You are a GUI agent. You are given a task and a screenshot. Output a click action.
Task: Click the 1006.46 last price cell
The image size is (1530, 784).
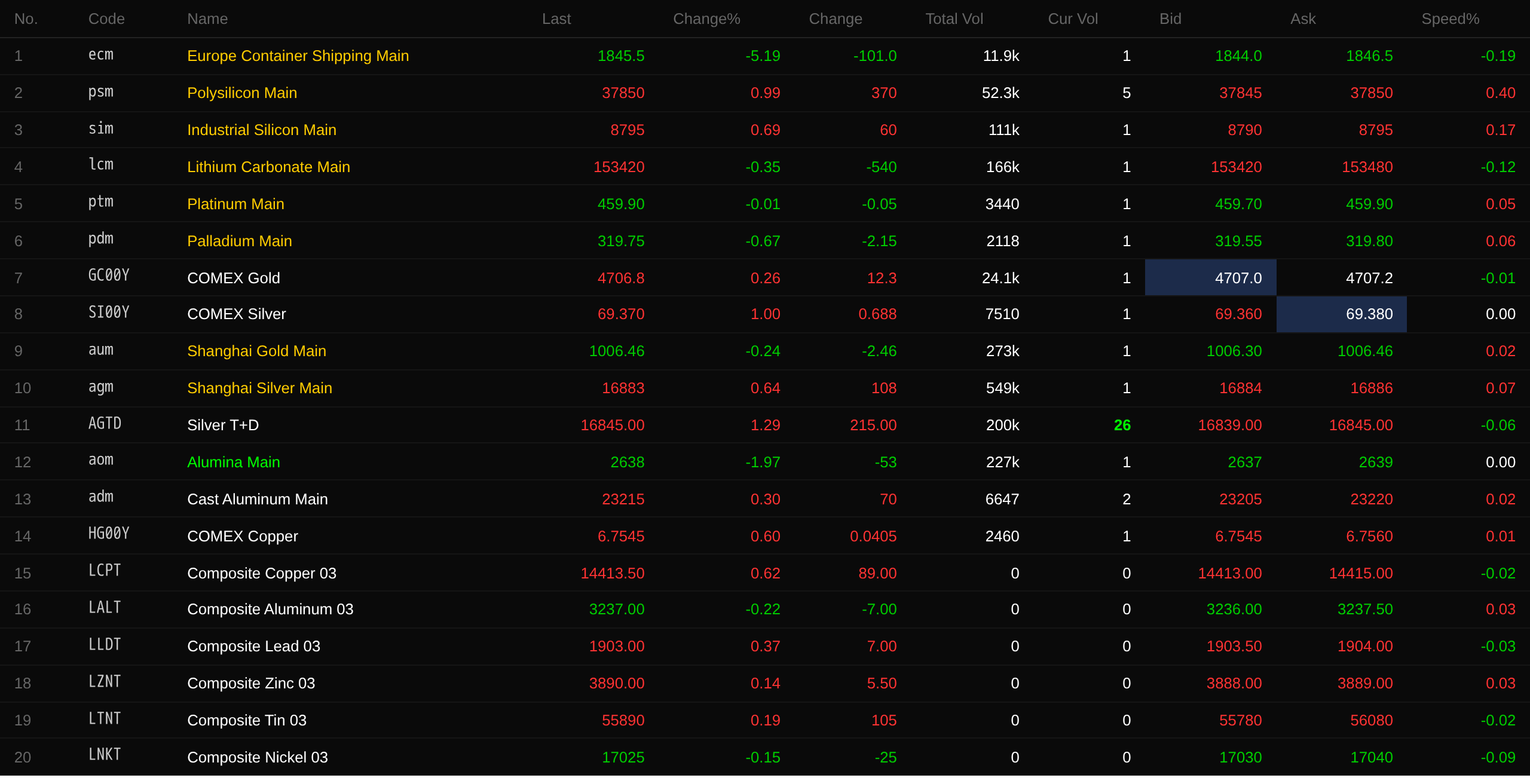click(x=617, y=351)
